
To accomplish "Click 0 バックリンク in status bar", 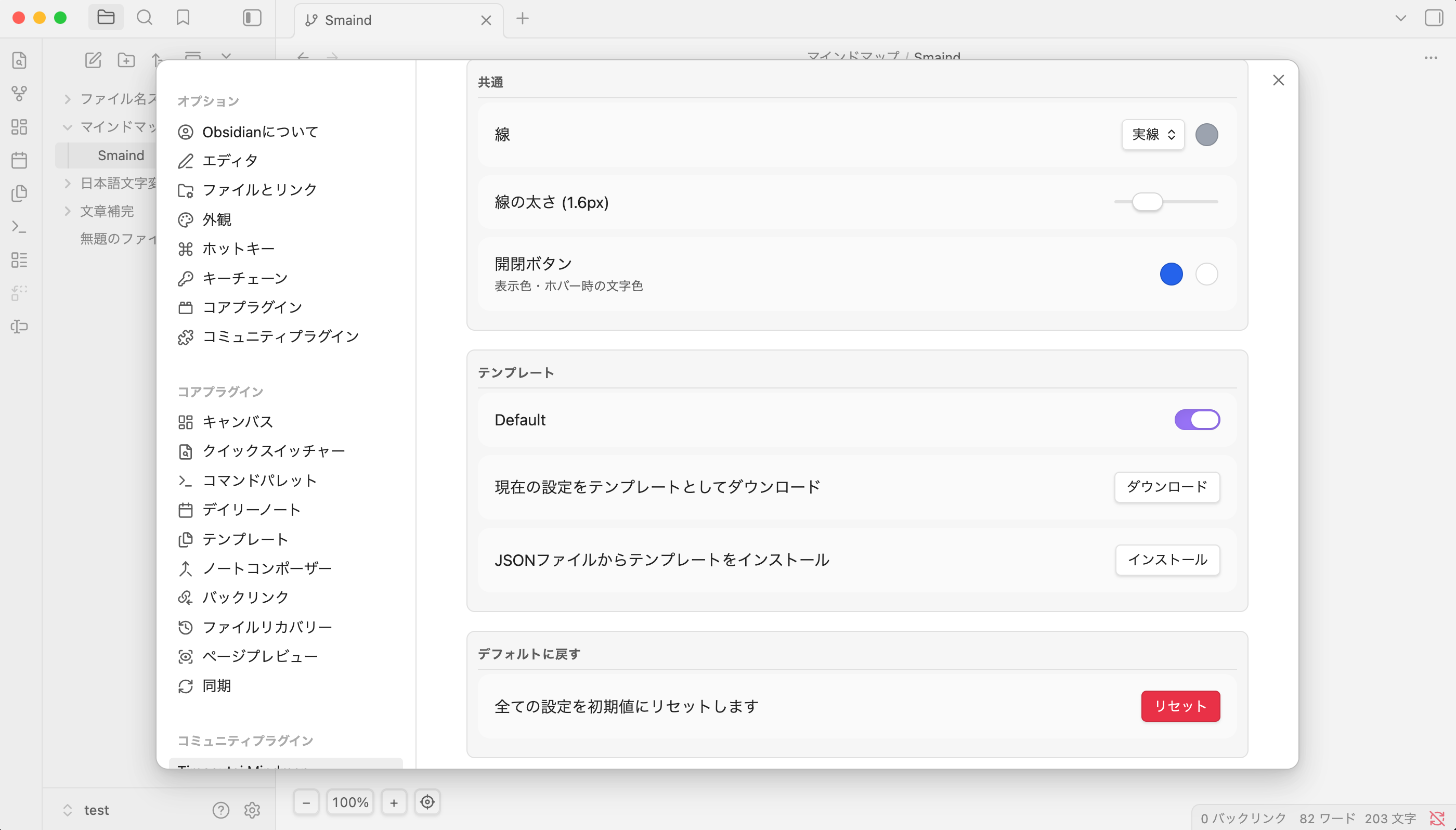I will point(1243,819).
